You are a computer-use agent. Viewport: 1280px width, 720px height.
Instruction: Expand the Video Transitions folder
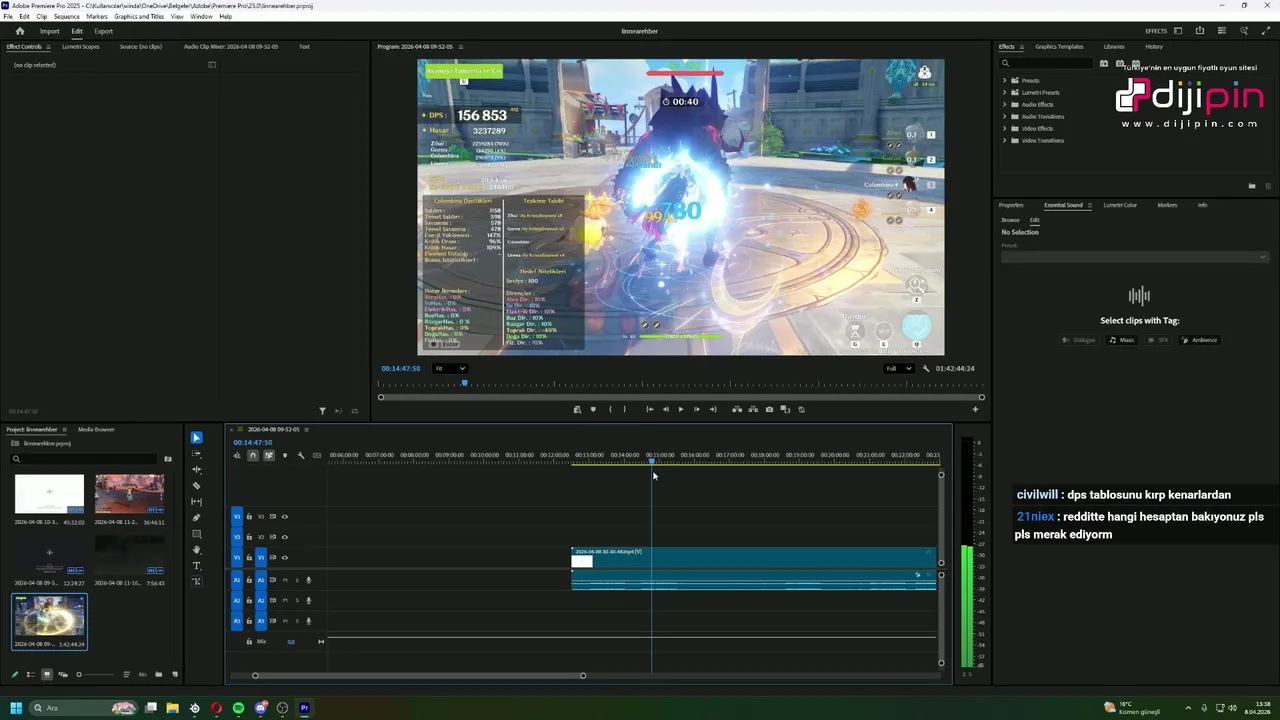pos(1005,141)
